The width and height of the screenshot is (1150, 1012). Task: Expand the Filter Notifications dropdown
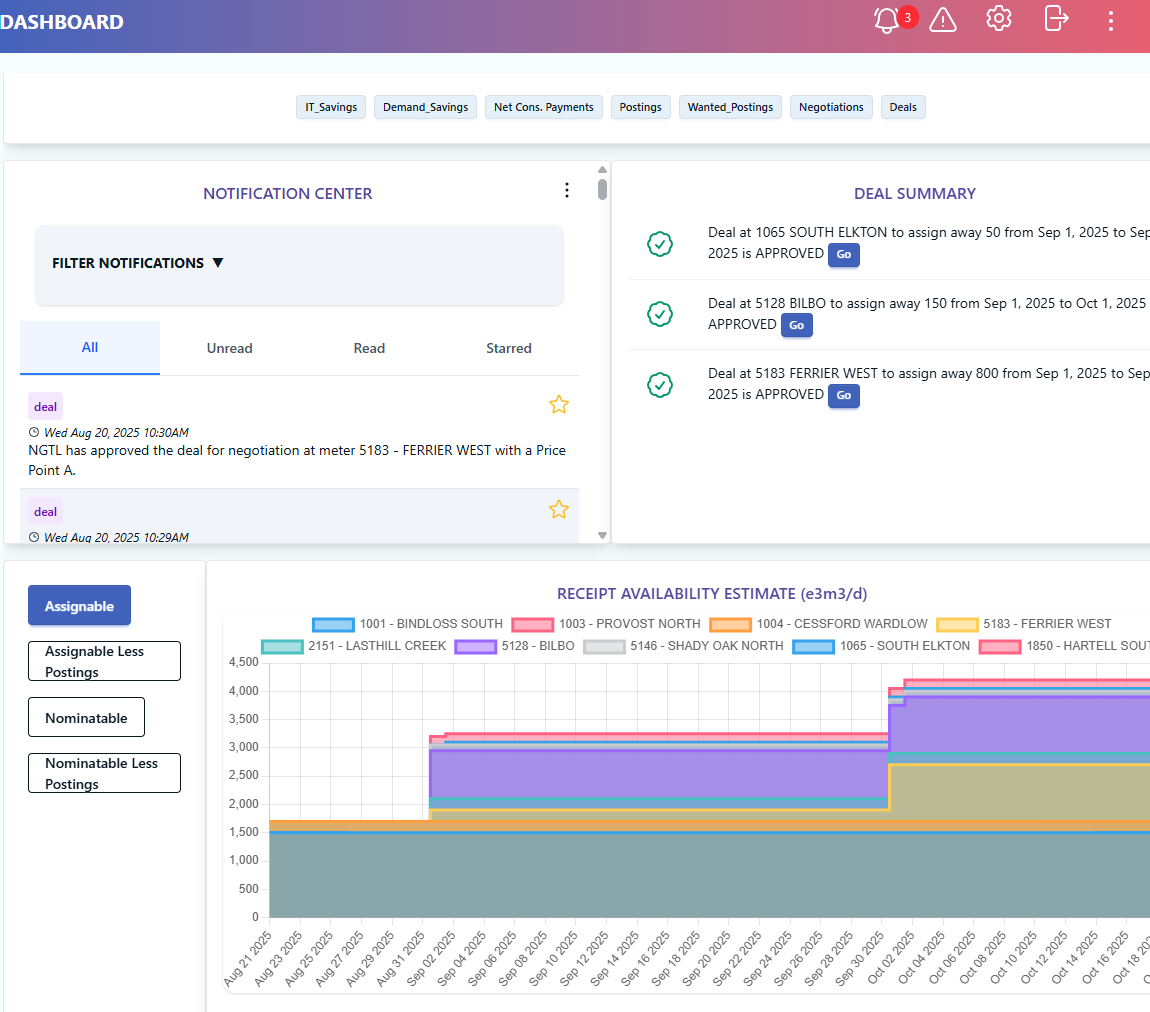[137, 262]
